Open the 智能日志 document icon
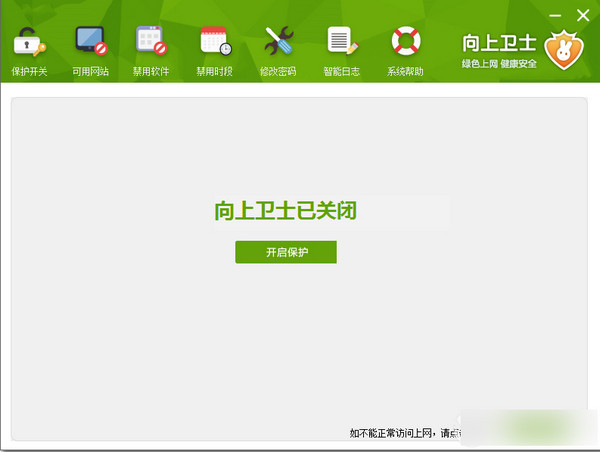This screenshot has height=452, width=600. pyautogui.click(x=342, y=41)
